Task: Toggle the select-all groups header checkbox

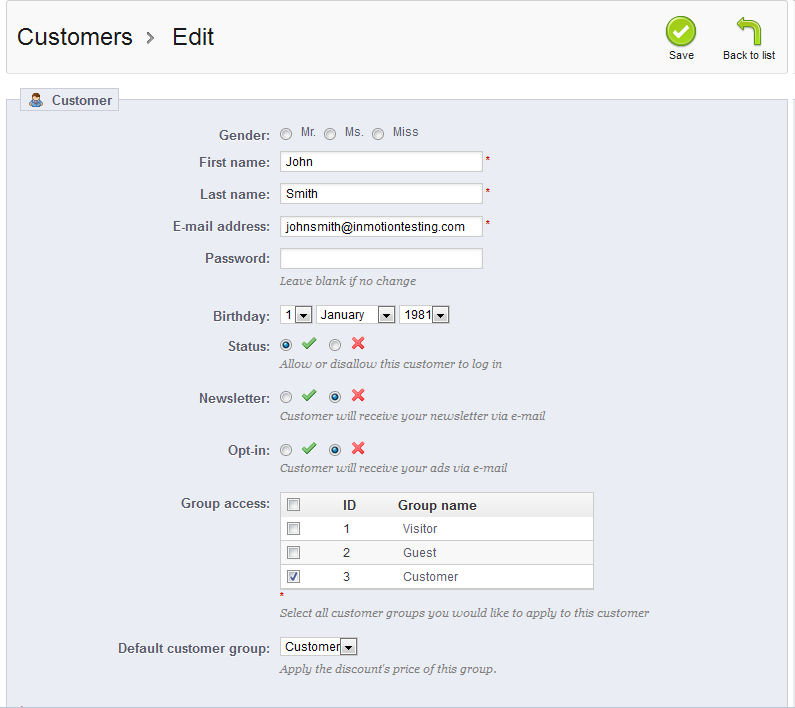Action: [294, 505]
